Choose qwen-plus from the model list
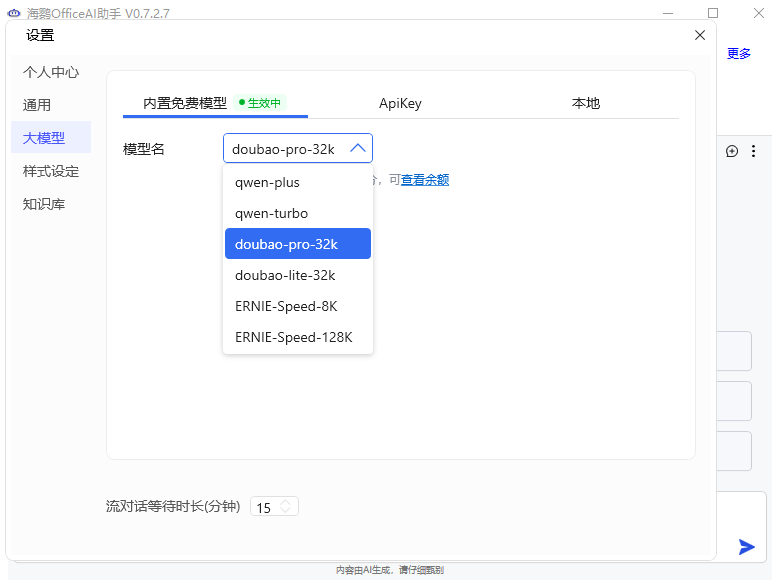The image size is (780, 587). pos(297,183)
